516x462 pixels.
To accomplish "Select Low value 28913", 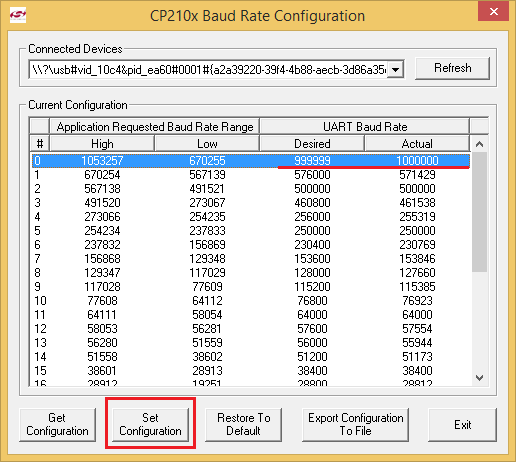I will pyautogui.click(x=207, y=371).
